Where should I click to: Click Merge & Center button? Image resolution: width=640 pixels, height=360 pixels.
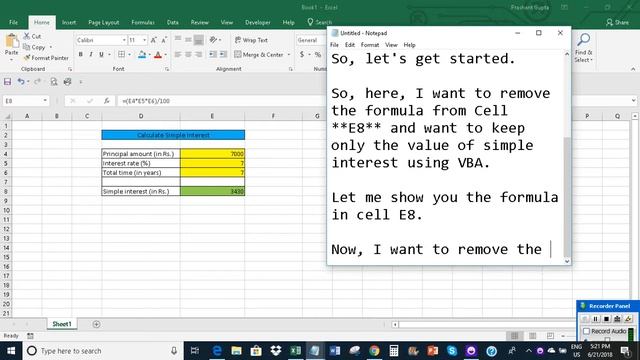259,54
